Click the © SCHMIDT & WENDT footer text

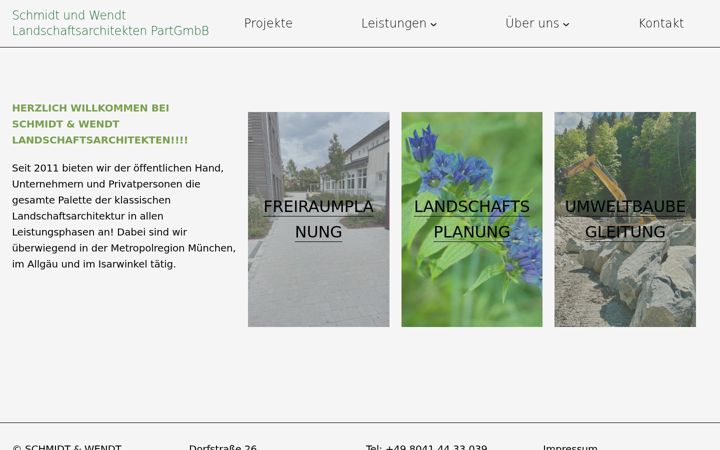click(67, 447)
